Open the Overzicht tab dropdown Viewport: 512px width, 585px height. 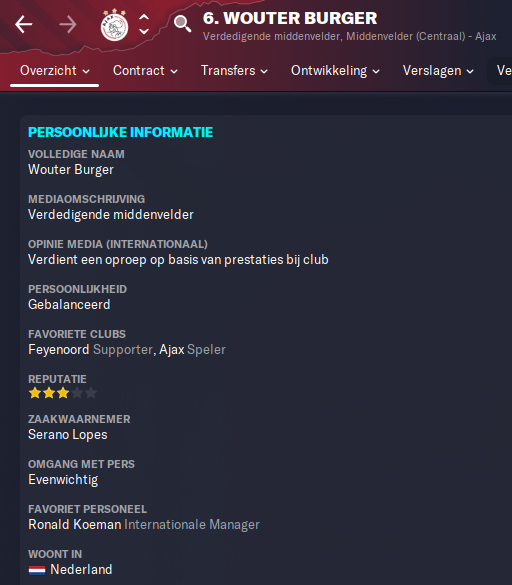[x=54, y=71]
